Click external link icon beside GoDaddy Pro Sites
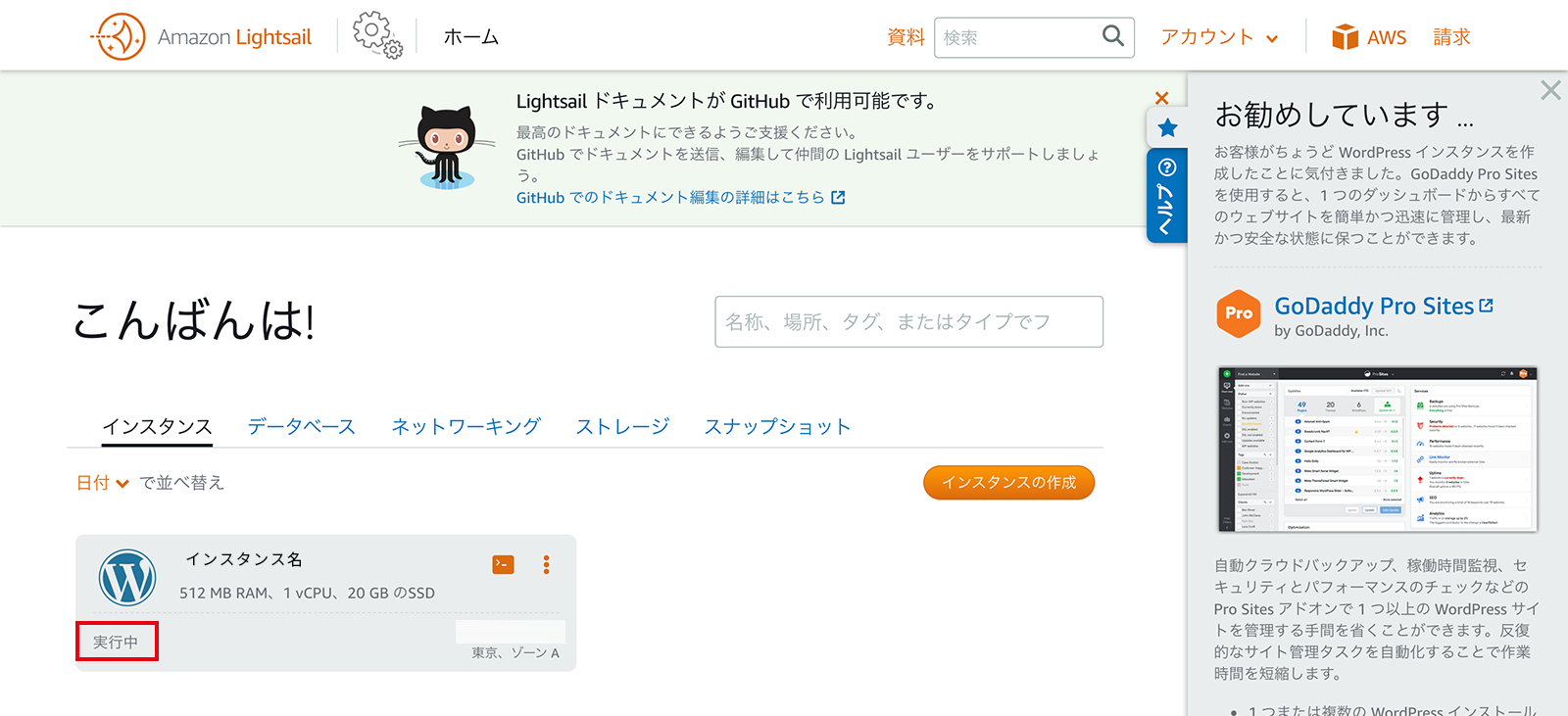 1486,306
